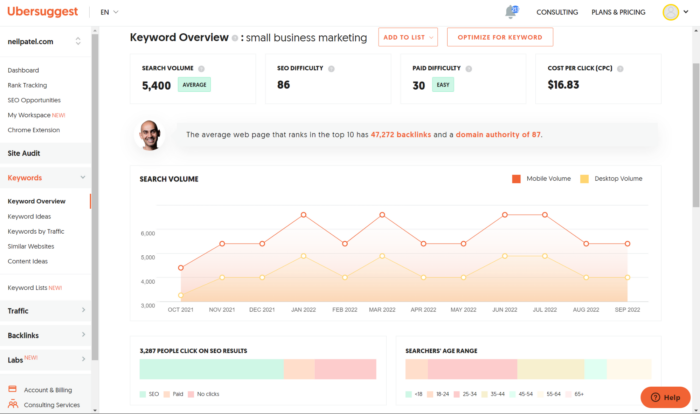Screen dimensions: 700x414
Task: Click the green SEO clicks bar segment
Action: point(212,369)
